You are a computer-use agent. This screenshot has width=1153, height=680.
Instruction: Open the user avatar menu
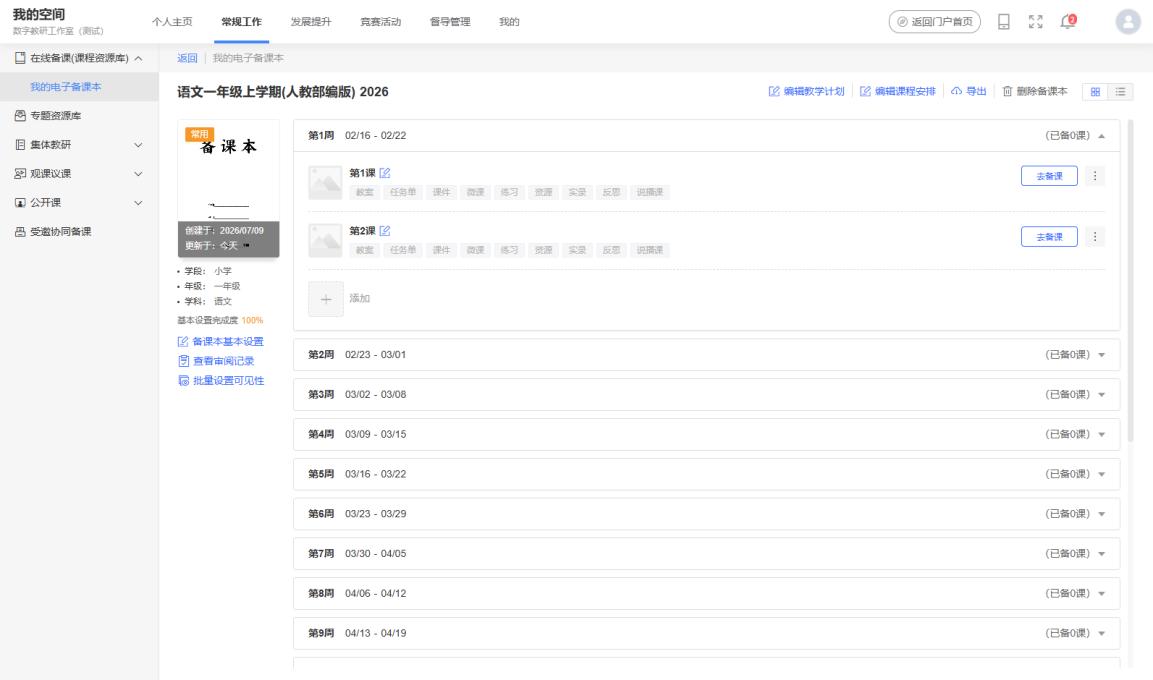(x=1128, y=21)
